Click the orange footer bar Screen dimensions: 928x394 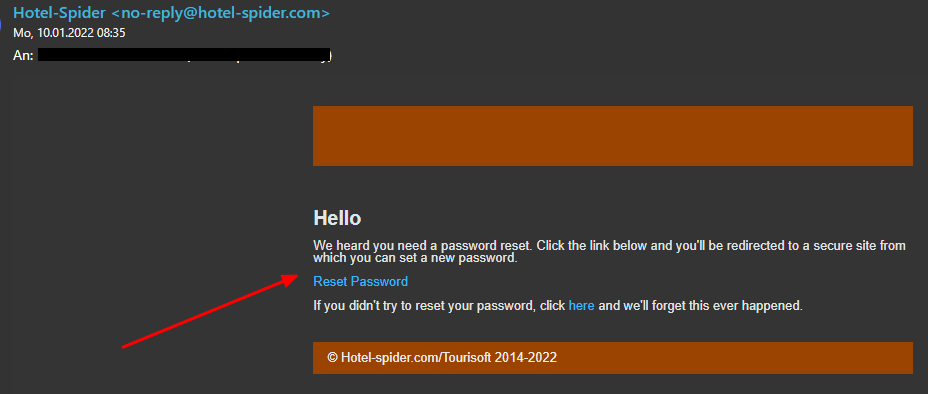tap(613, 358)
